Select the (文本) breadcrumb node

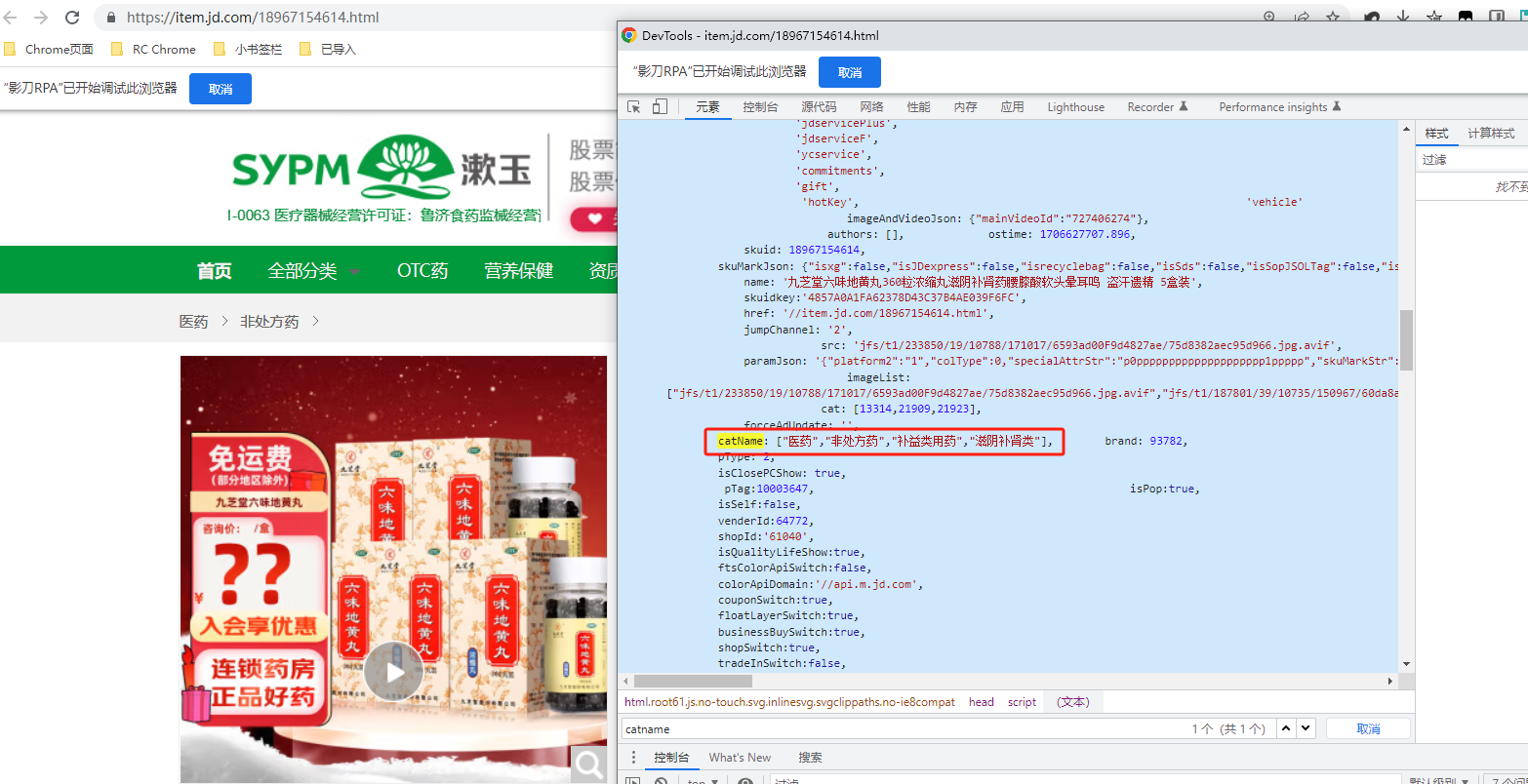pyautogui.click(x=1072, y=702)
